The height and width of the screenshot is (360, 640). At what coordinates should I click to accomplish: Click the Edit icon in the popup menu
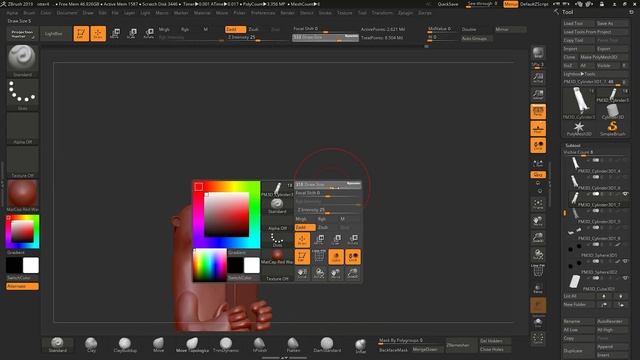(302, 257)
